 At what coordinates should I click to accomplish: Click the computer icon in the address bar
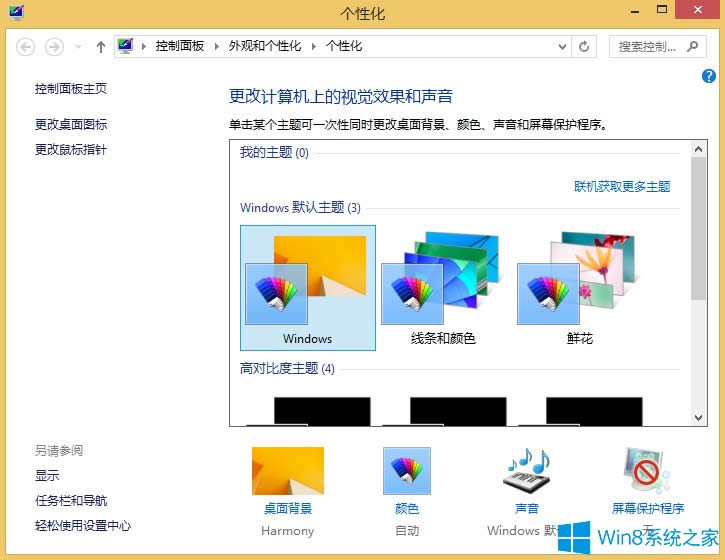tap(125, 46)
